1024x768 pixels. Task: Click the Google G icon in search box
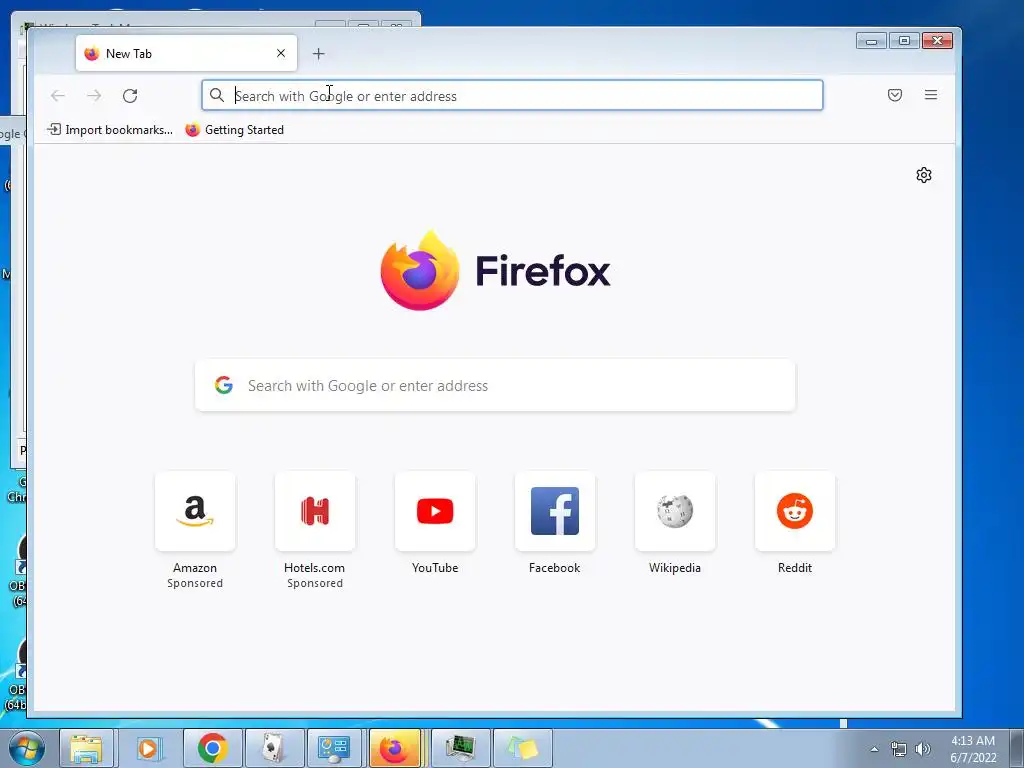click(x=223, y=385)
